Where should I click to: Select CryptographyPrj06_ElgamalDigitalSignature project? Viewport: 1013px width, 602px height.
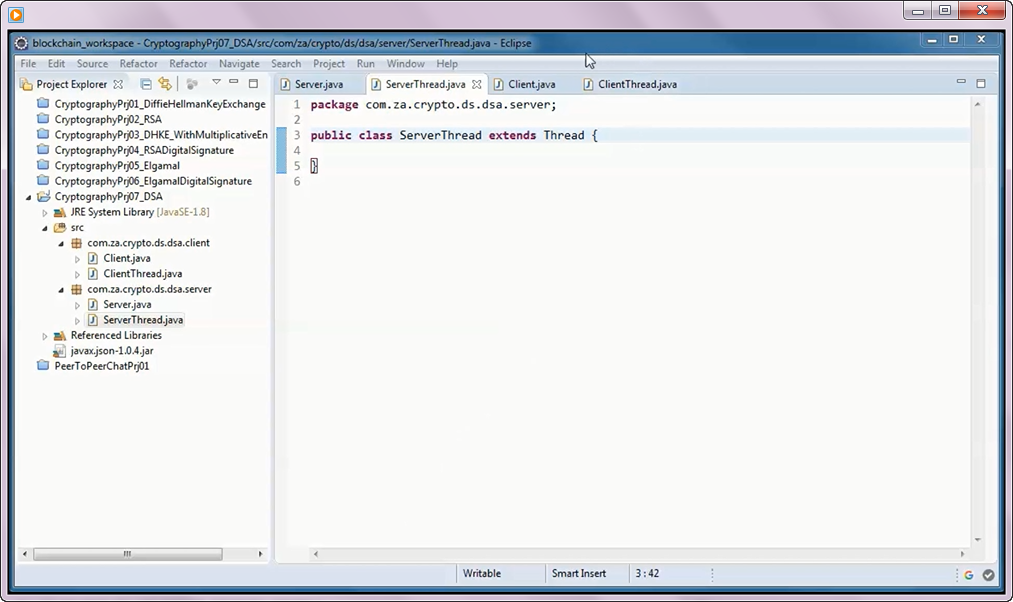(153, 181)
